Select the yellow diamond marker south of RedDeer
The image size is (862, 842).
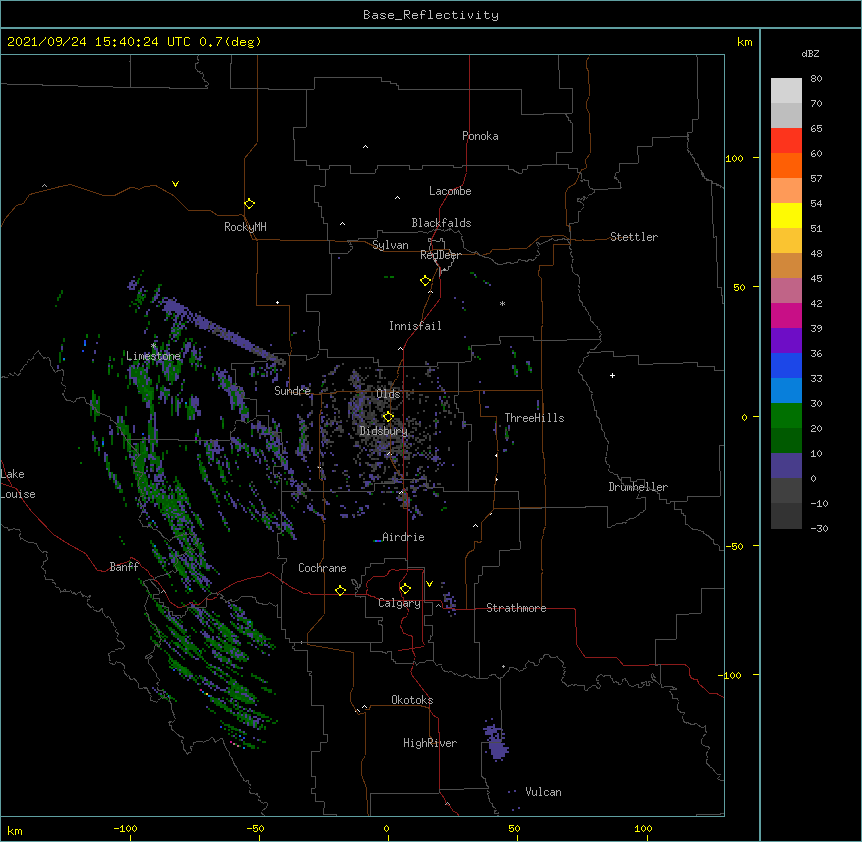[426, 280]
